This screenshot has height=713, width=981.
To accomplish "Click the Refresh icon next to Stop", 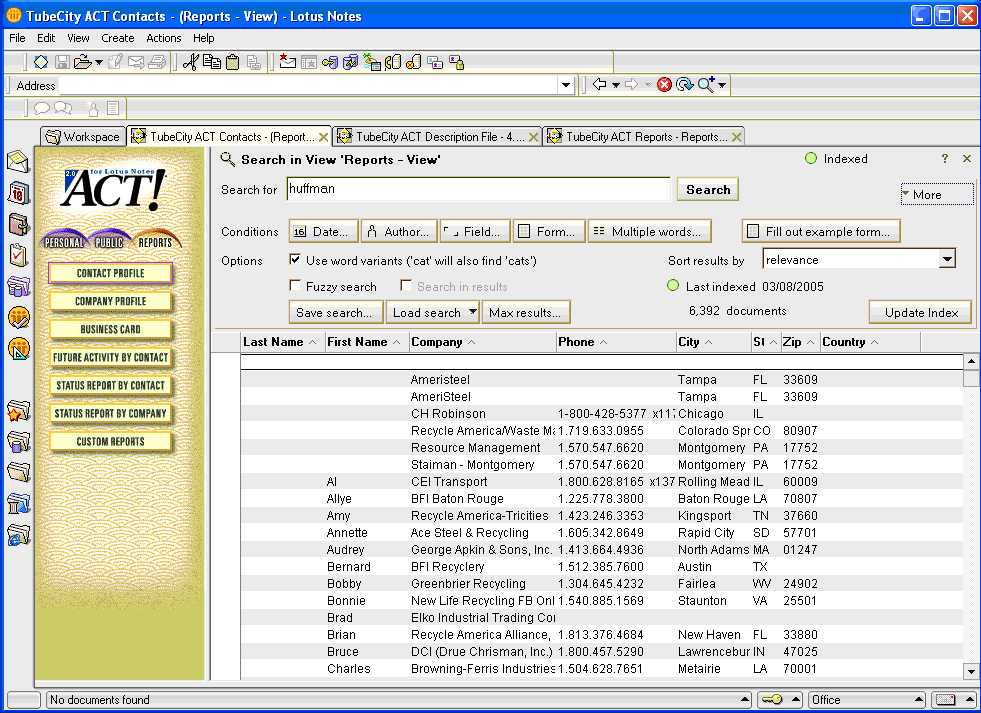I will 685,84.
